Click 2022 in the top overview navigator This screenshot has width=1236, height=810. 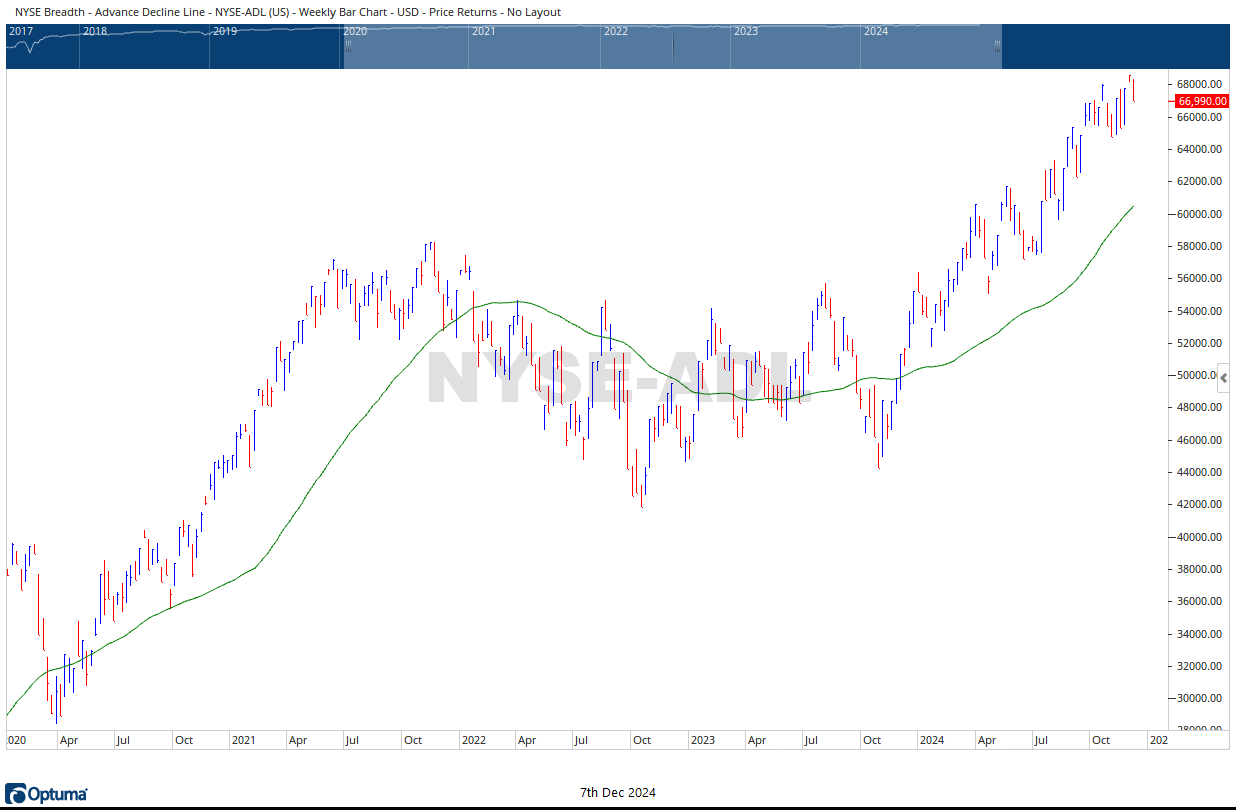(615, 31)
